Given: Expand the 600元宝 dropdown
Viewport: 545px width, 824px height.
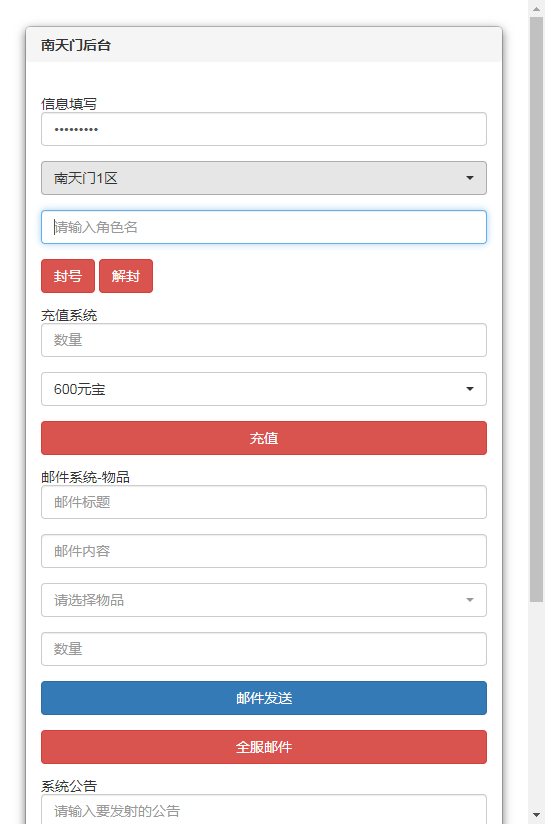Looking at the screenshot, I should 264,389.
